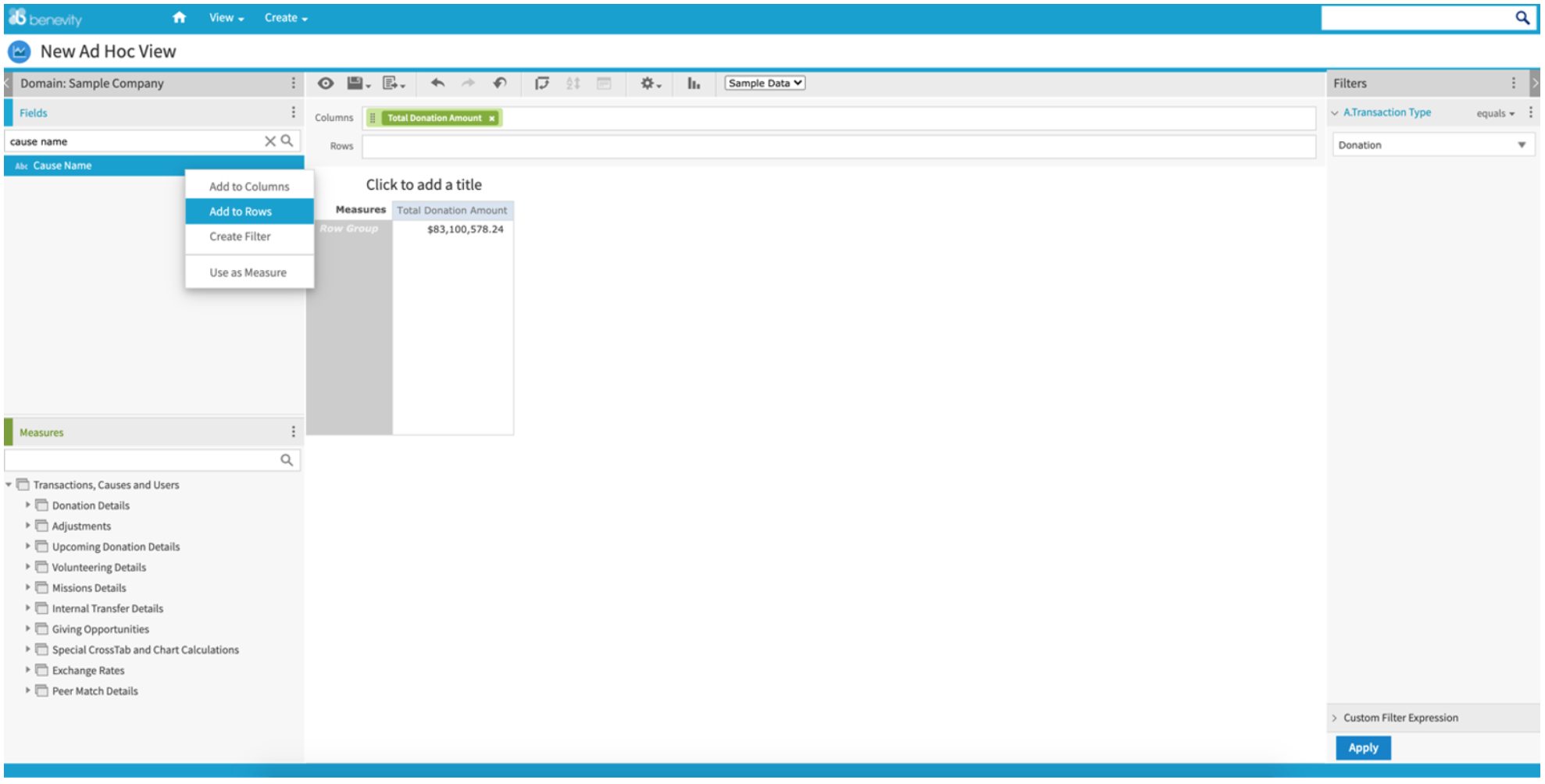Click the Redo arrow icon
The height and width of the screenshot is (784, 1545).
point(468,83)
